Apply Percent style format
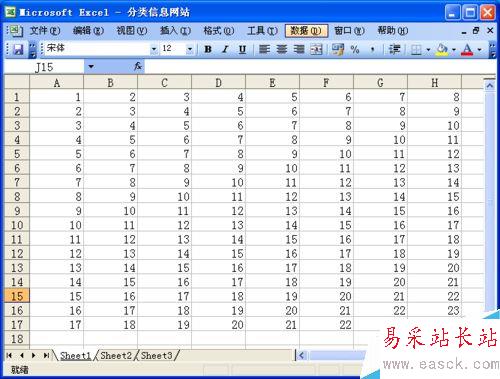The image size is (500, 379). (x=355, y=49)
